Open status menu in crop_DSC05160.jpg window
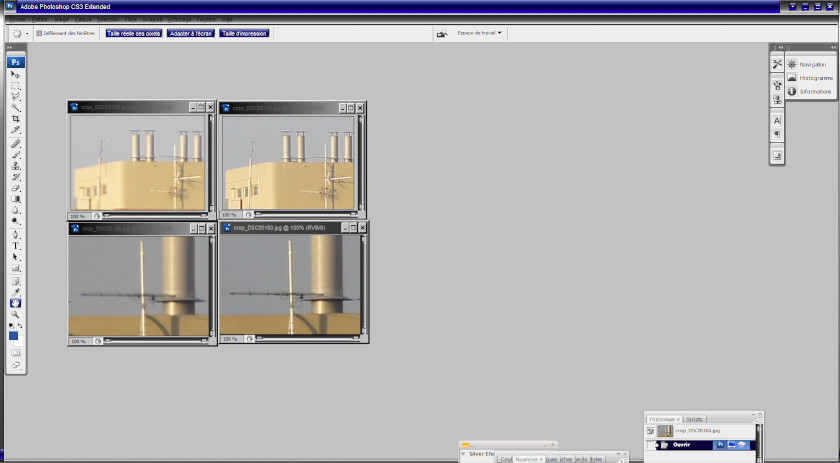The image size is (840, 463). click(x=250, y=339)
